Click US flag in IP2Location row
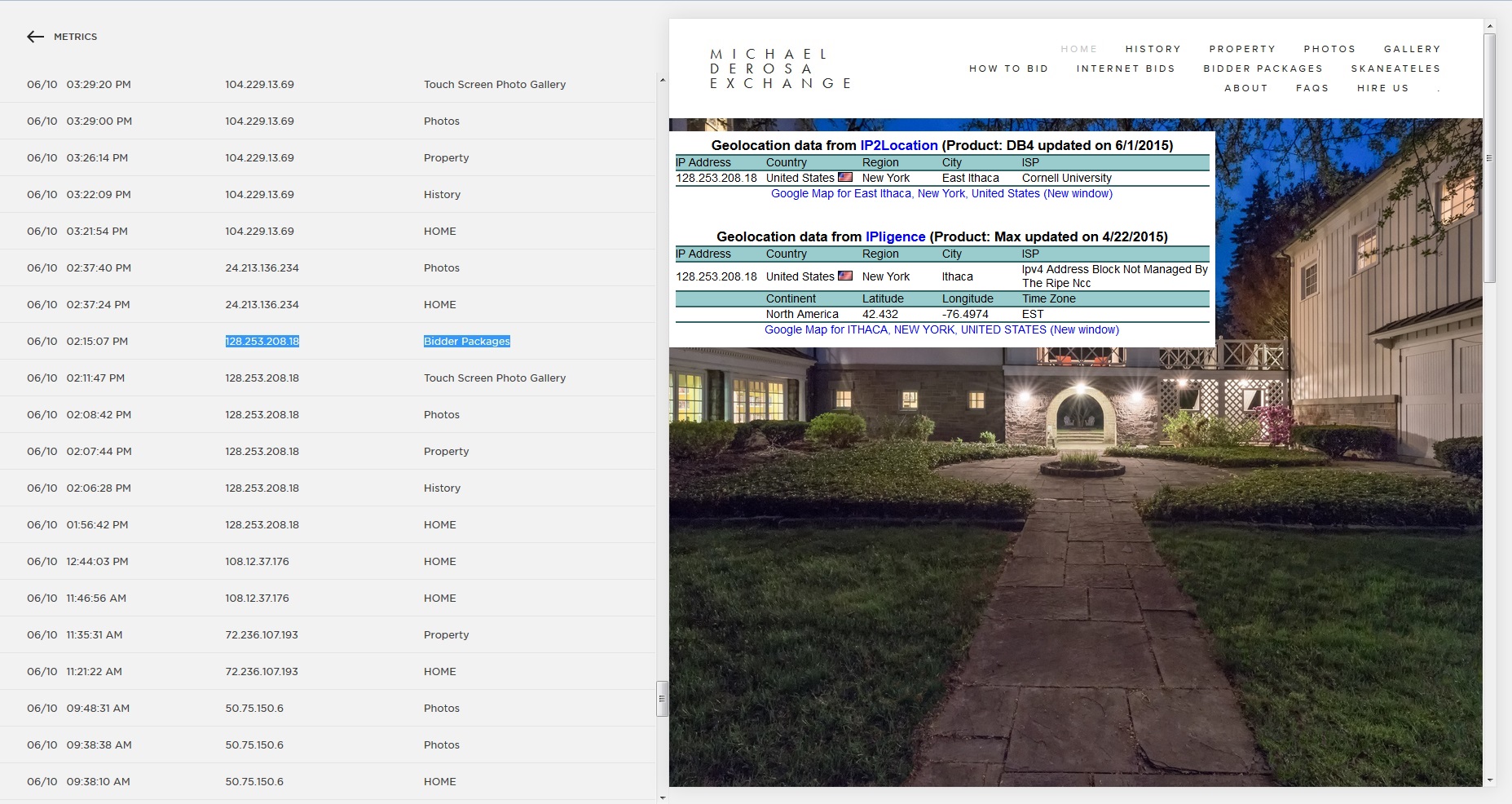Viewport: 1512px width, 804px height. [x=845, y=177]
